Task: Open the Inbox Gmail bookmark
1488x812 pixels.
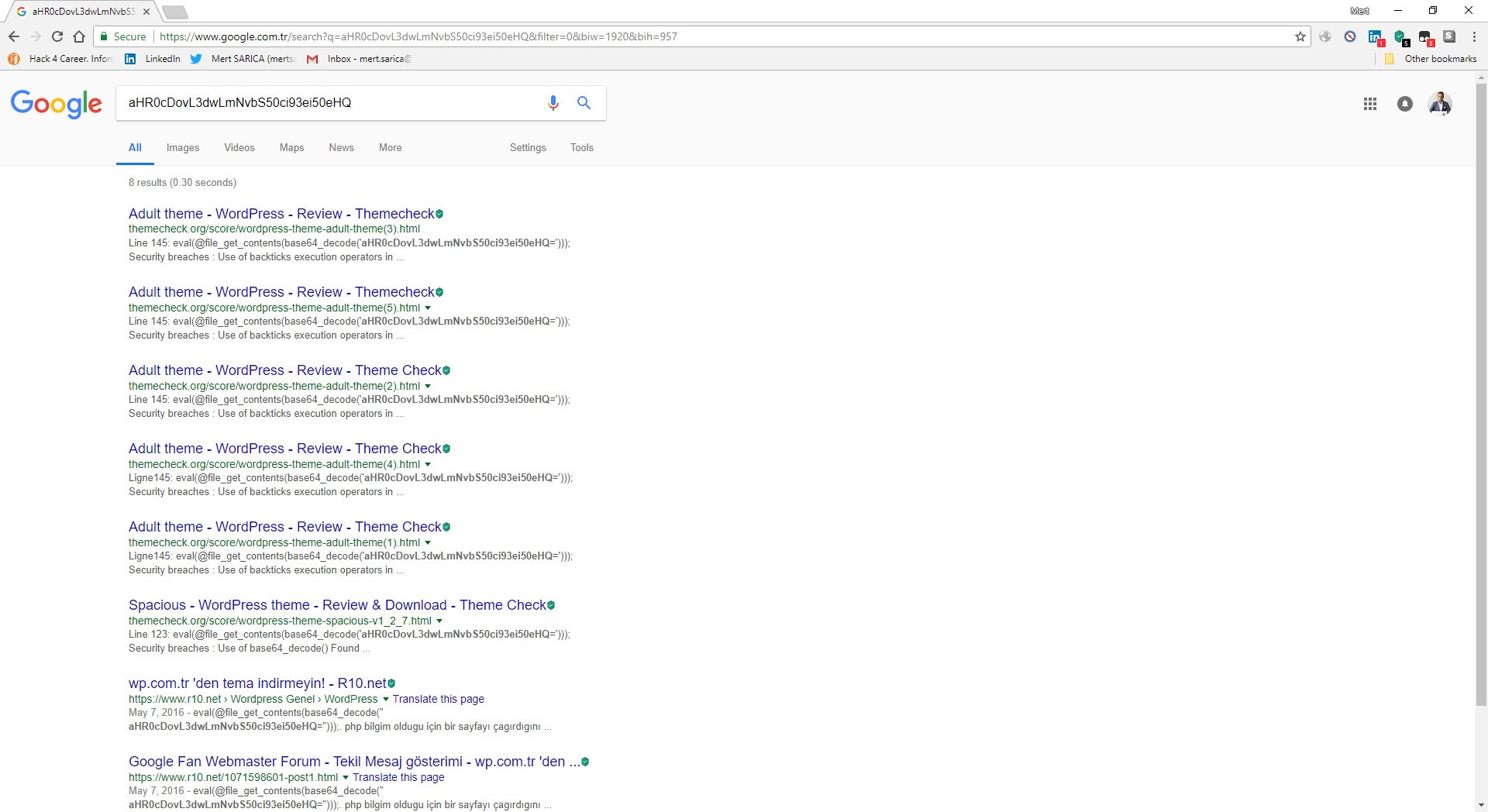Action: [x=359, y=59]
